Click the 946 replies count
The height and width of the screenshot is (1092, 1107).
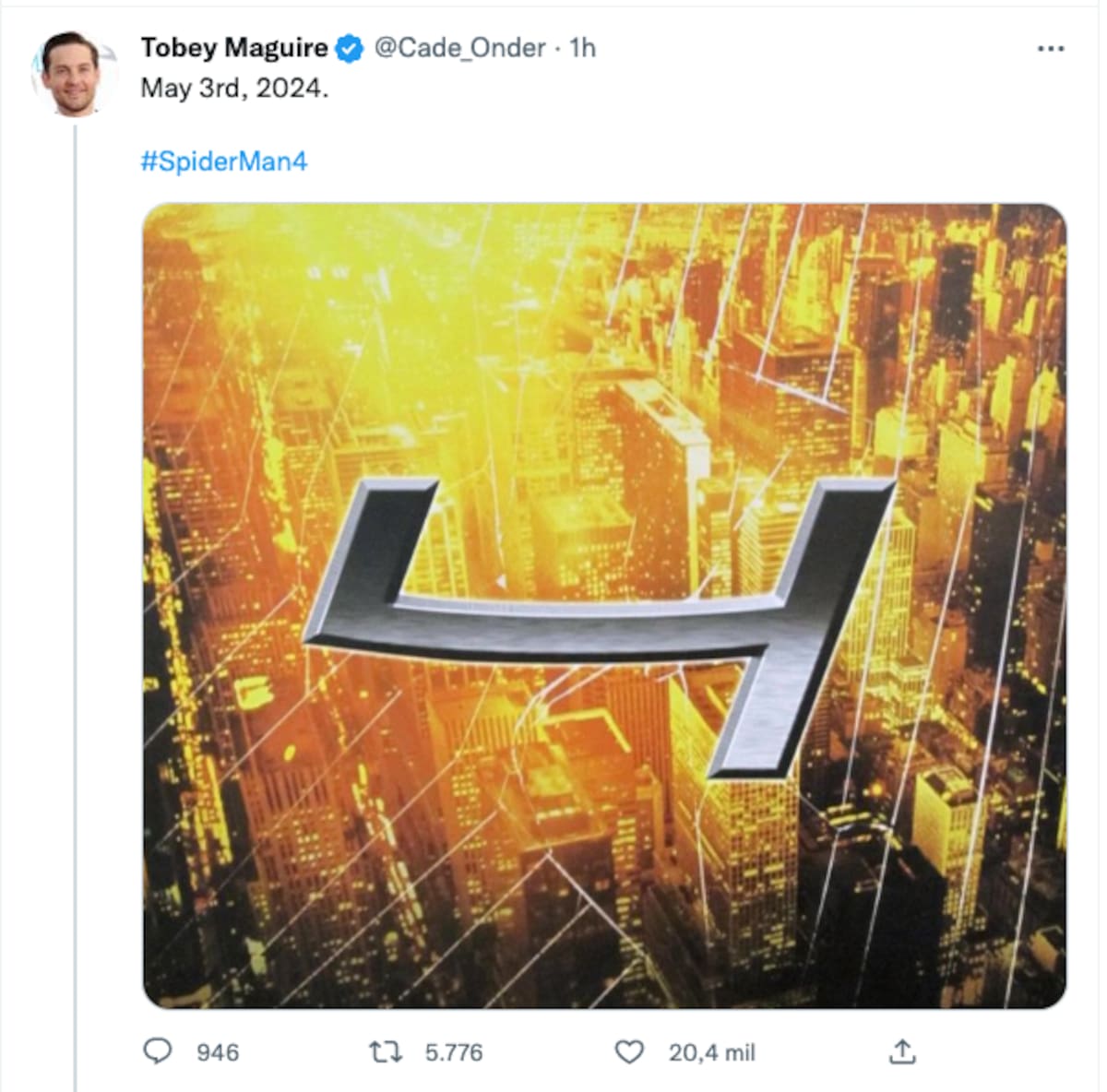pos(218,1052)
